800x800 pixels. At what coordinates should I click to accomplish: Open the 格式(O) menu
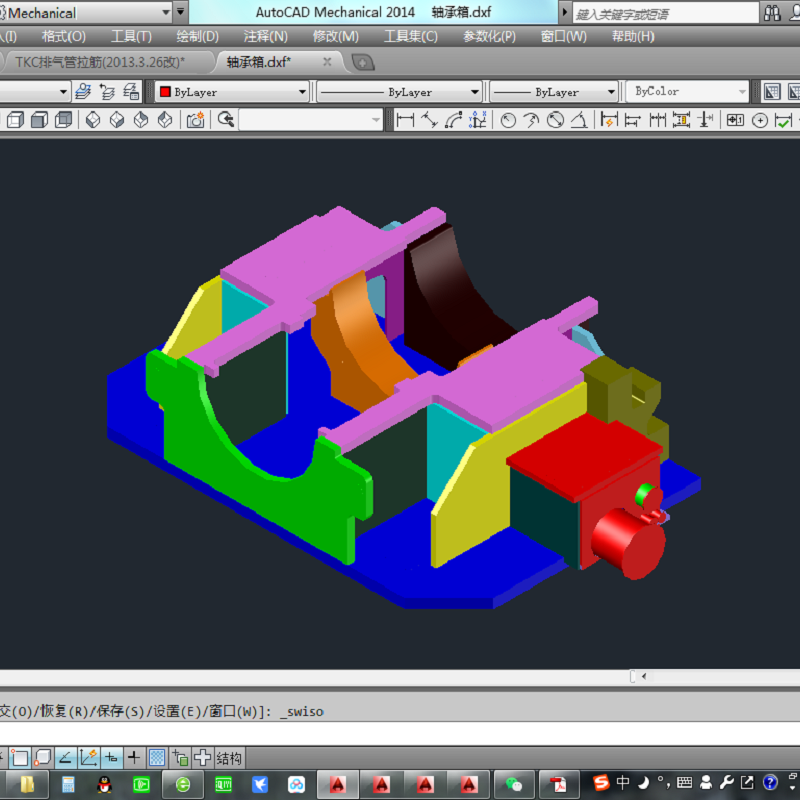tap(64, 36)
